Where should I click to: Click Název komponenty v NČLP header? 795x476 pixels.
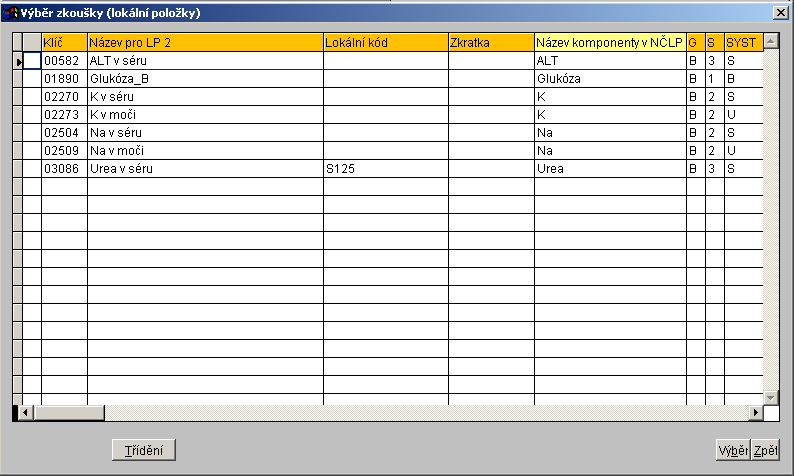[610, 42]
